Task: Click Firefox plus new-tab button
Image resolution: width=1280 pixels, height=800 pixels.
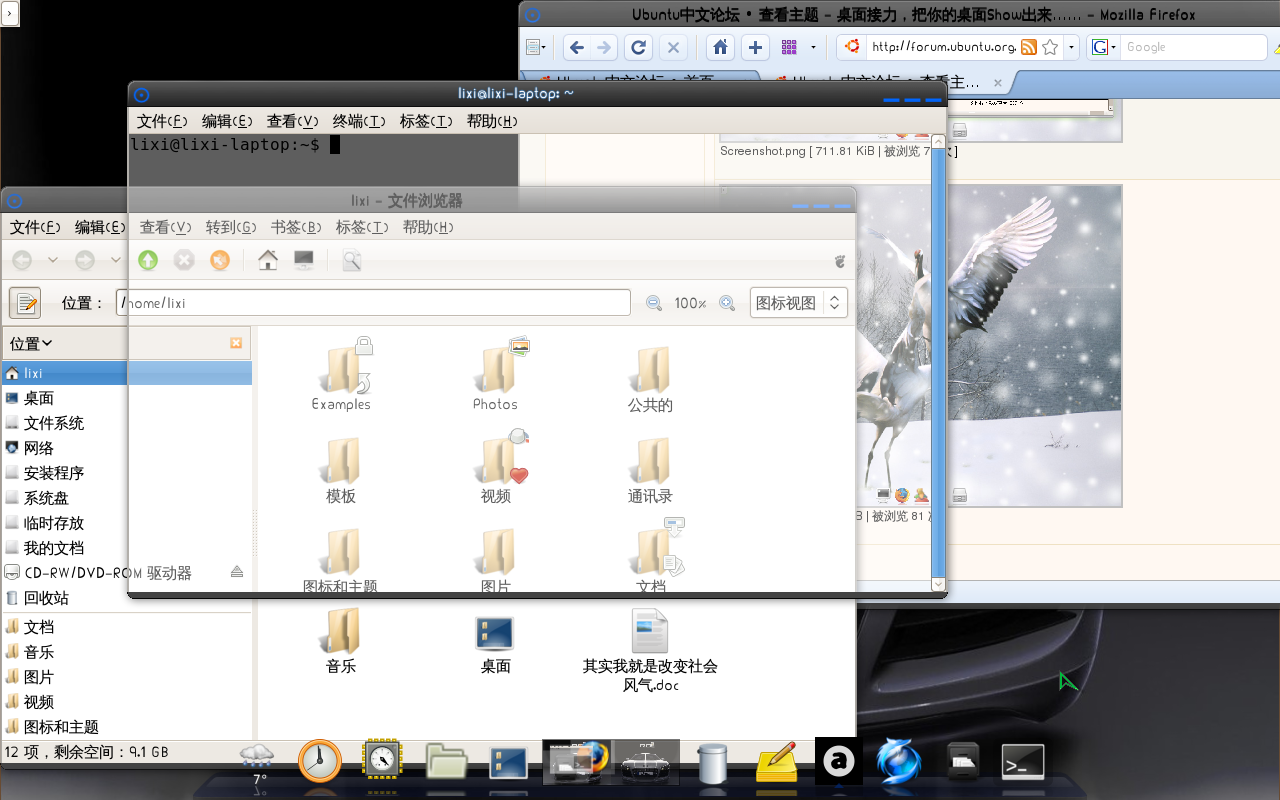Action: [x=755, y=47]
